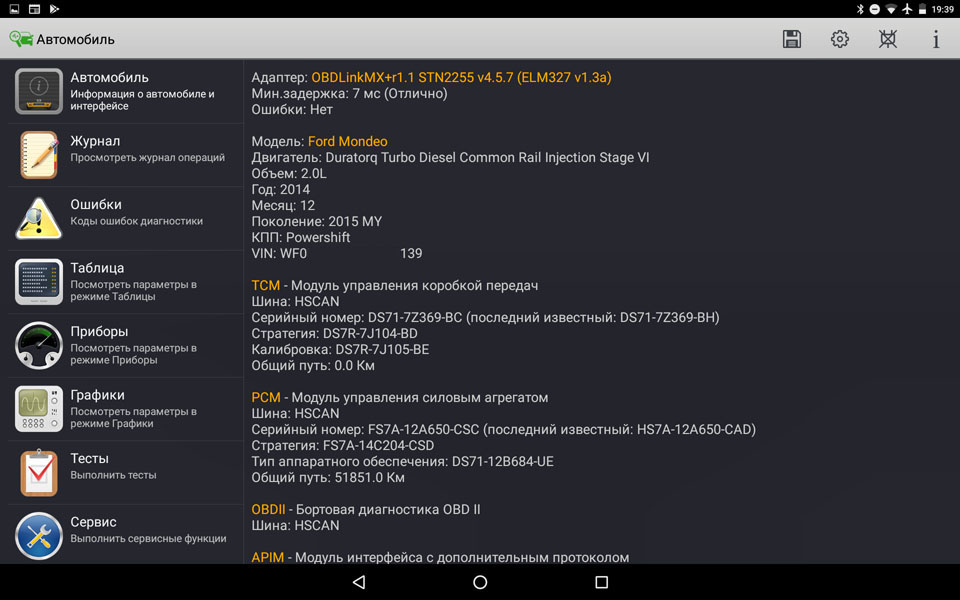Tap the save floppy disk icon

pyautogui.click(x=792, y=39)
